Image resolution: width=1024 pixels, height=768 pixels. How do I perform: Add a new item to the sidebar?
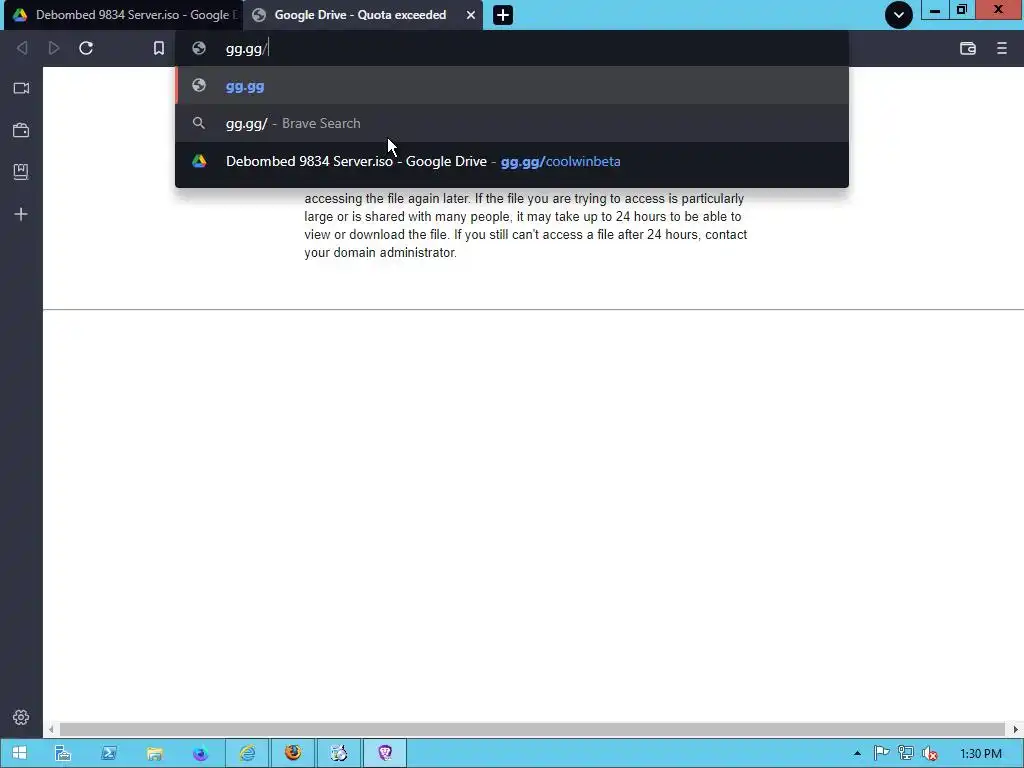(21, 214)
